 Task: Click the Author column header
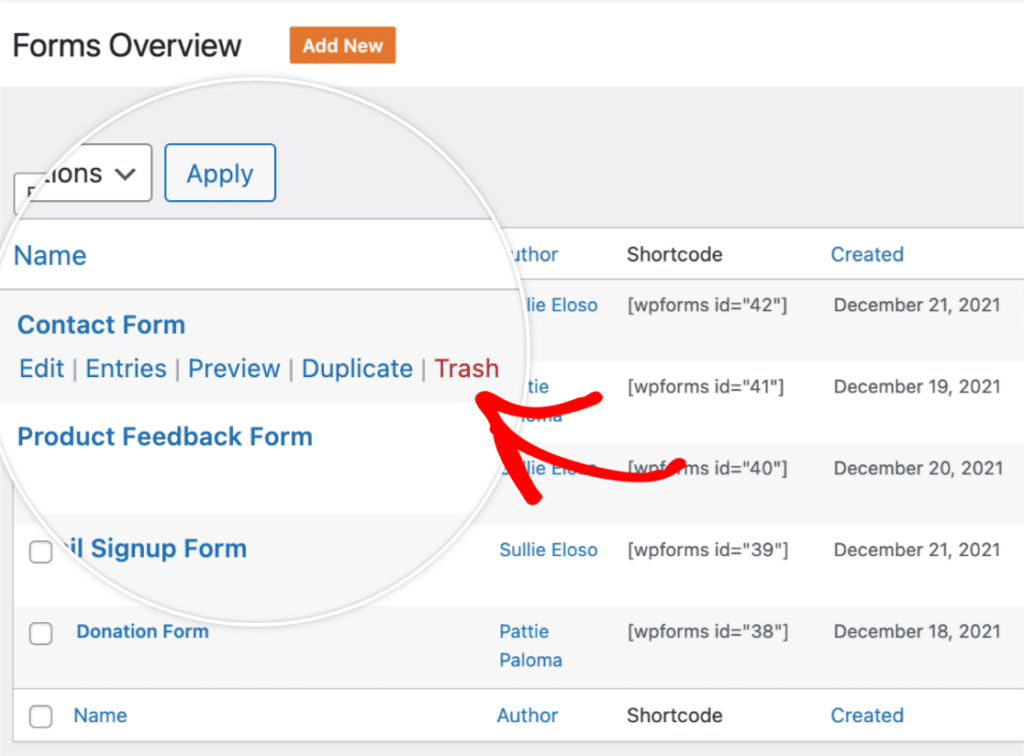[x=530, y=254]
